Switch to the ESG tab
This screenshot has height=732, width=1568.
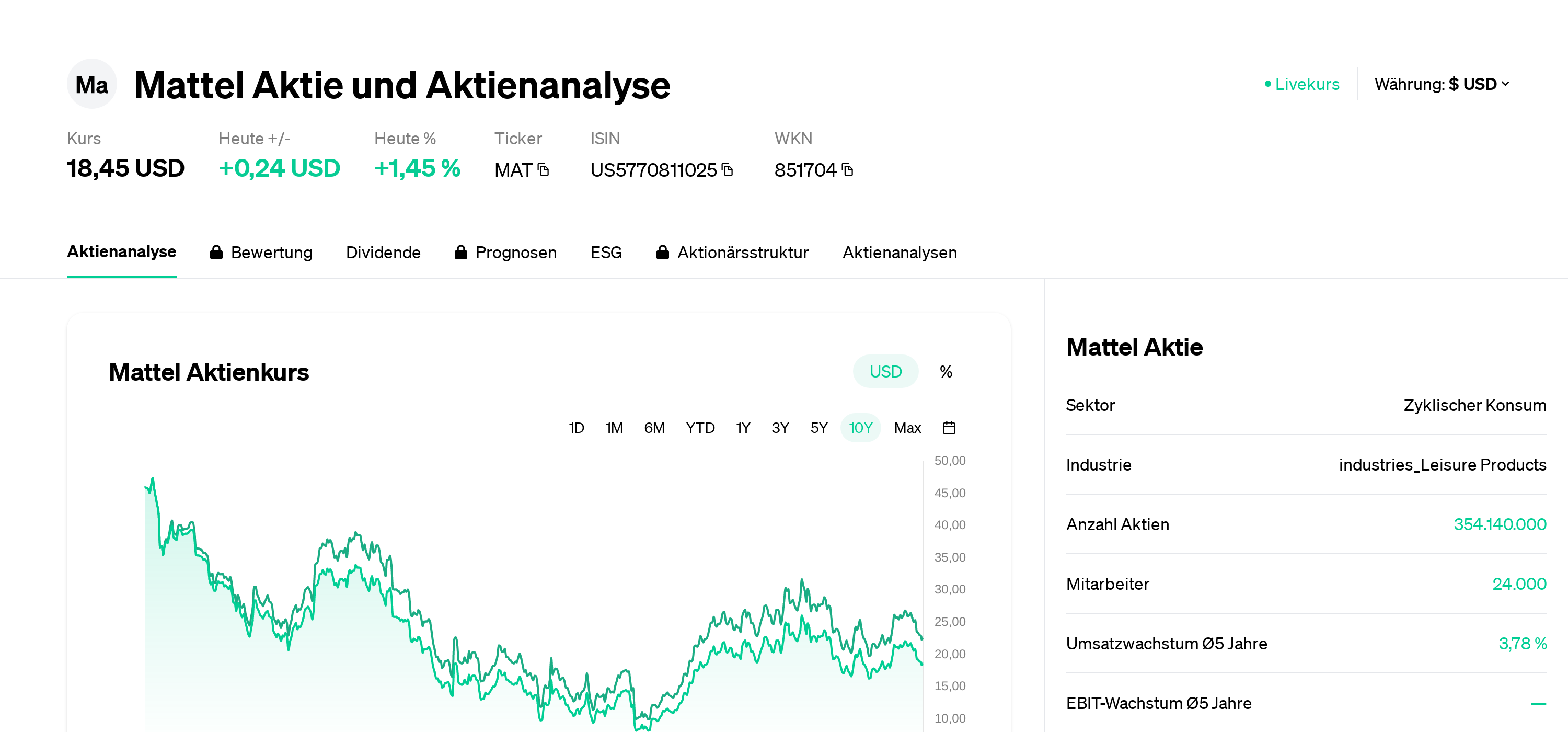point(606,252)
